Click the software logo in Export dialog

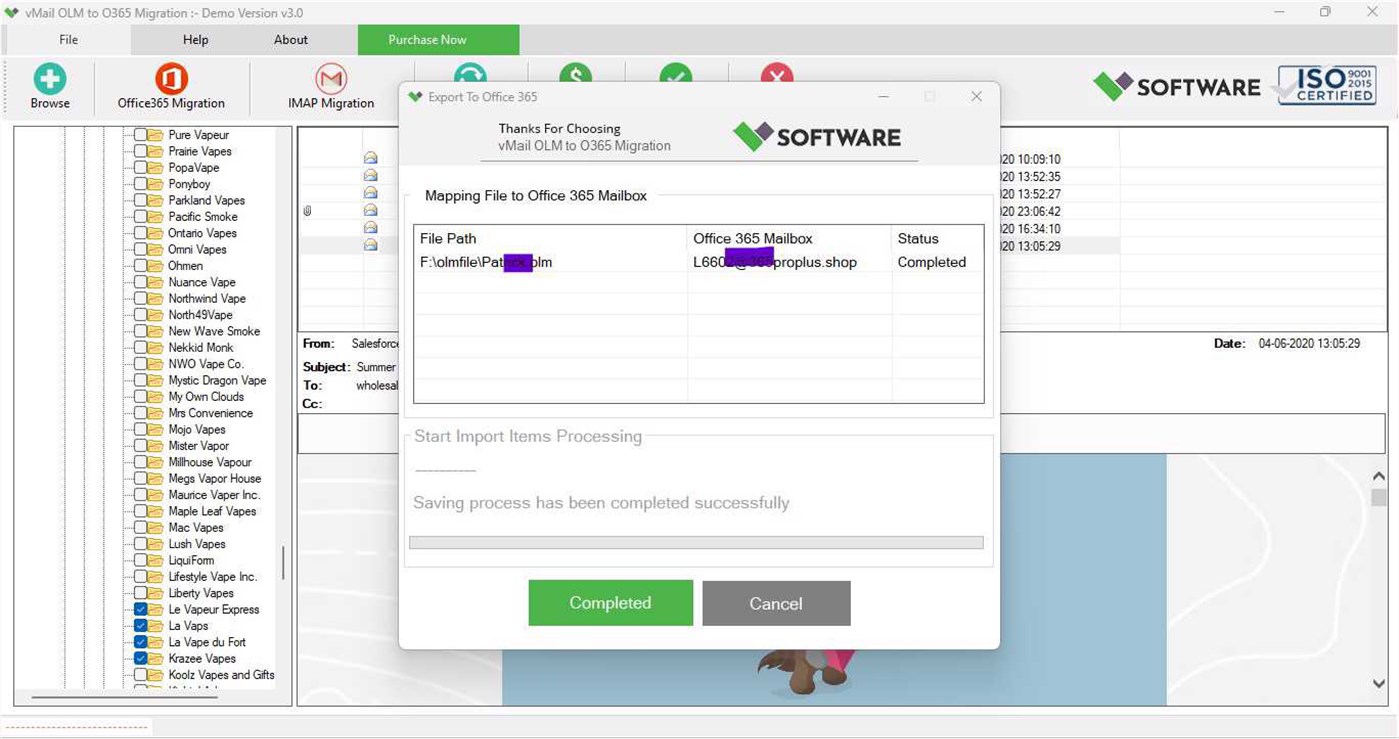coord(816,137)
